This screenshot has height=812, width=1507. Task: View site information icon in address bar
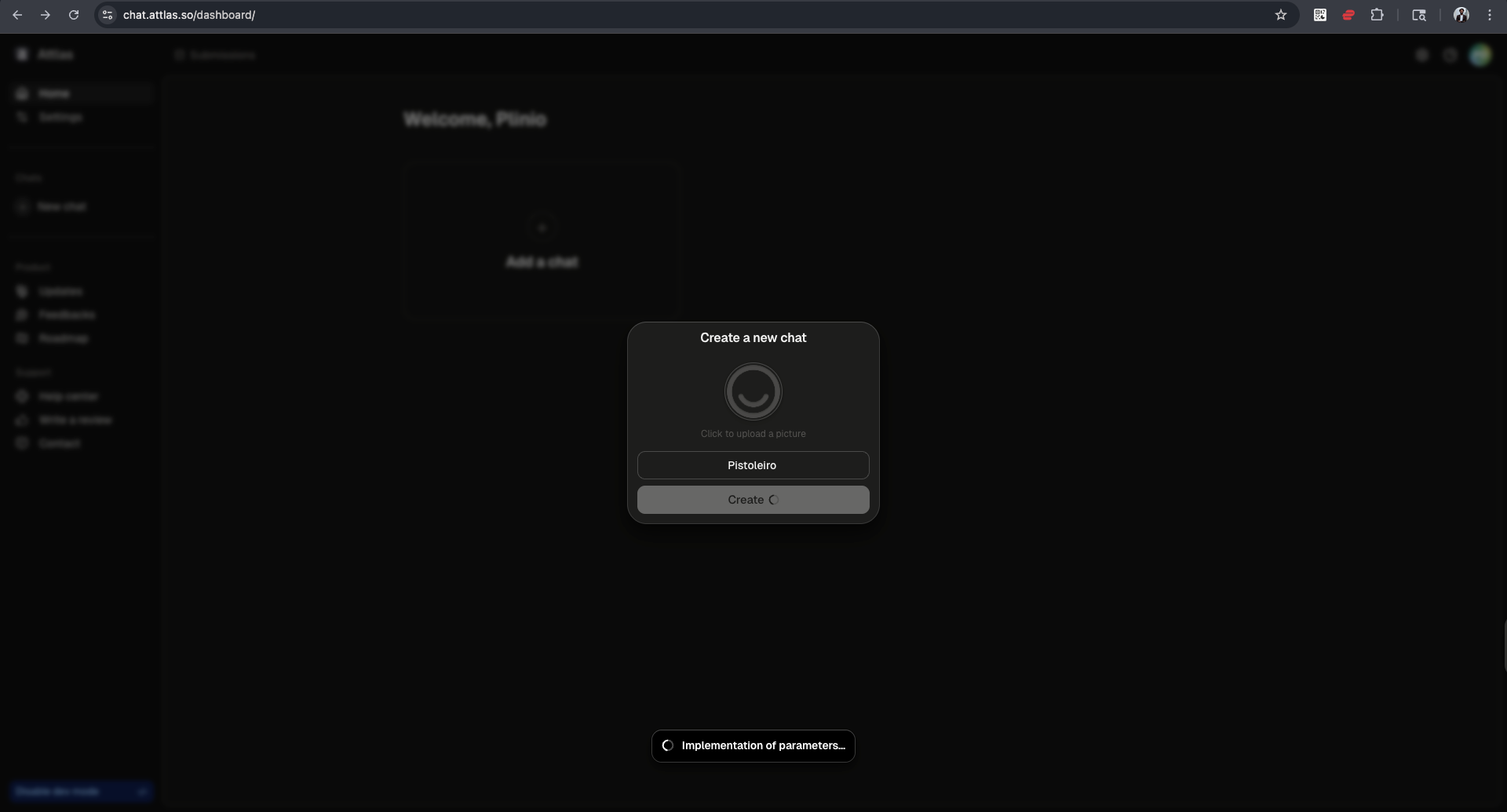[108, 15]
